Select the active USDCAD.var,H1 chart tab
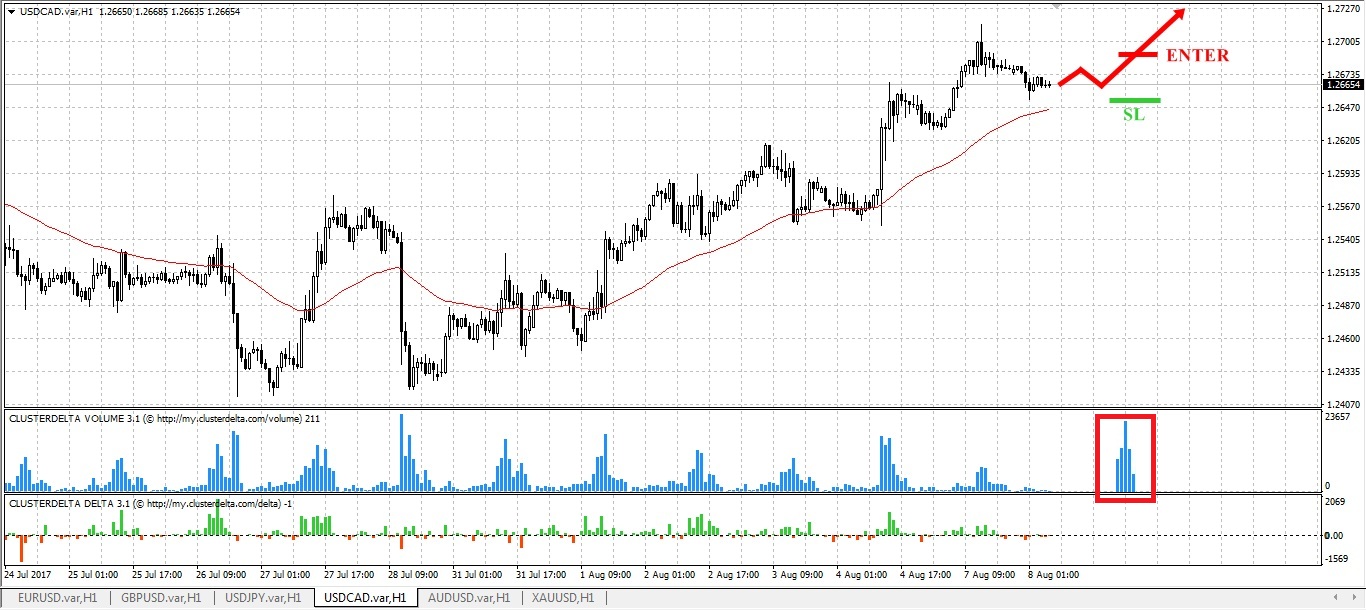1366x610 pixels. click(366, 597)
